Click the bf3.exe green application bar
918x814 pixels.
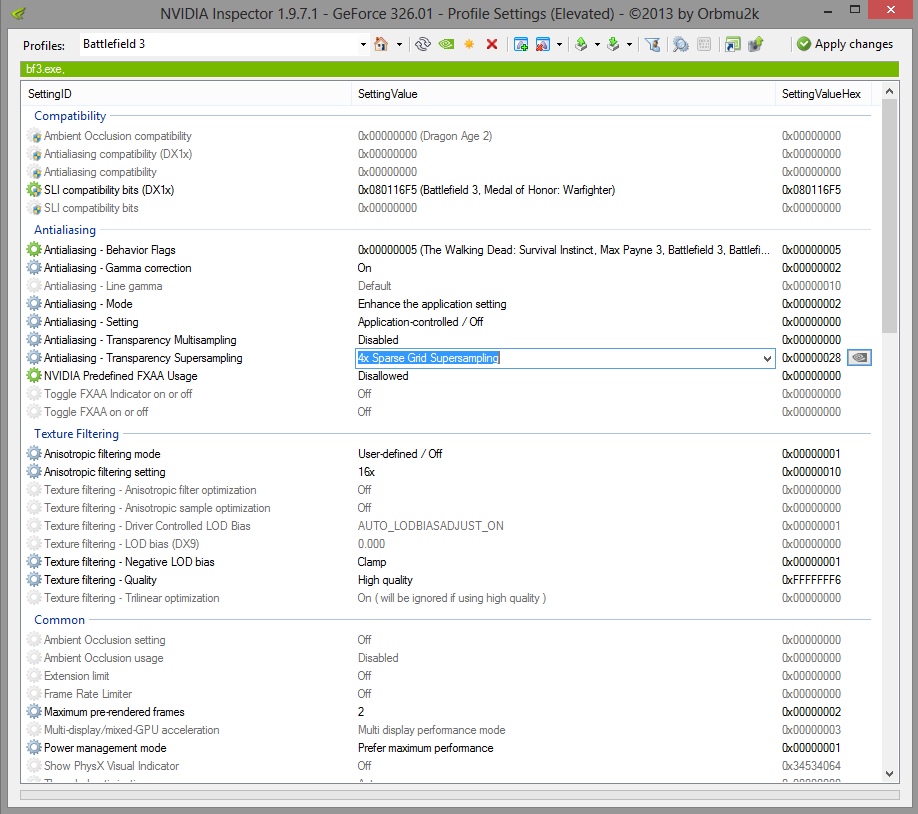[460, 69]
